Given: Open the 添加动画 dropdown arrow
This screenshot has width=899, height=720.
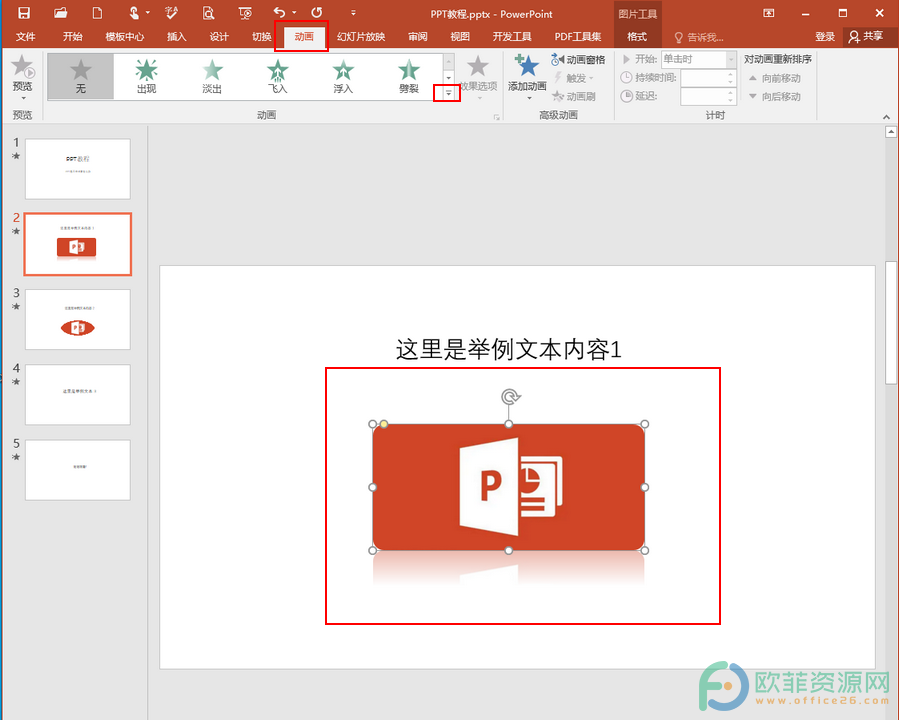Looking at the screenshot, I should tap(527, 98).
